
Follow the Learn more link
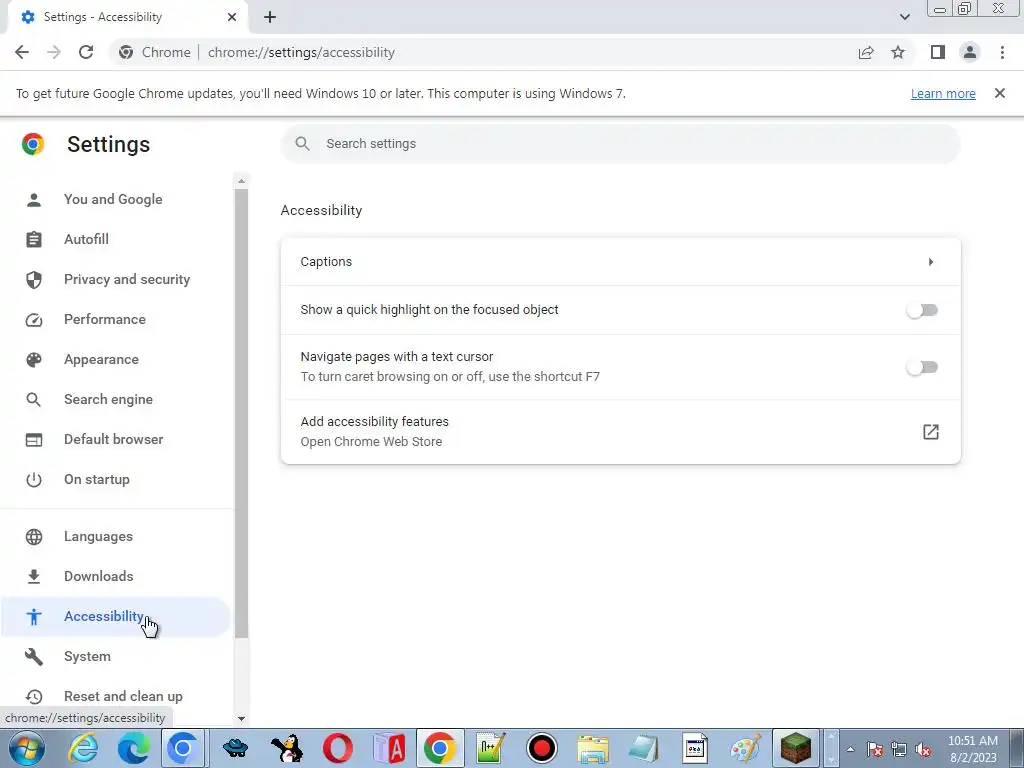click(x=943, y=93)
